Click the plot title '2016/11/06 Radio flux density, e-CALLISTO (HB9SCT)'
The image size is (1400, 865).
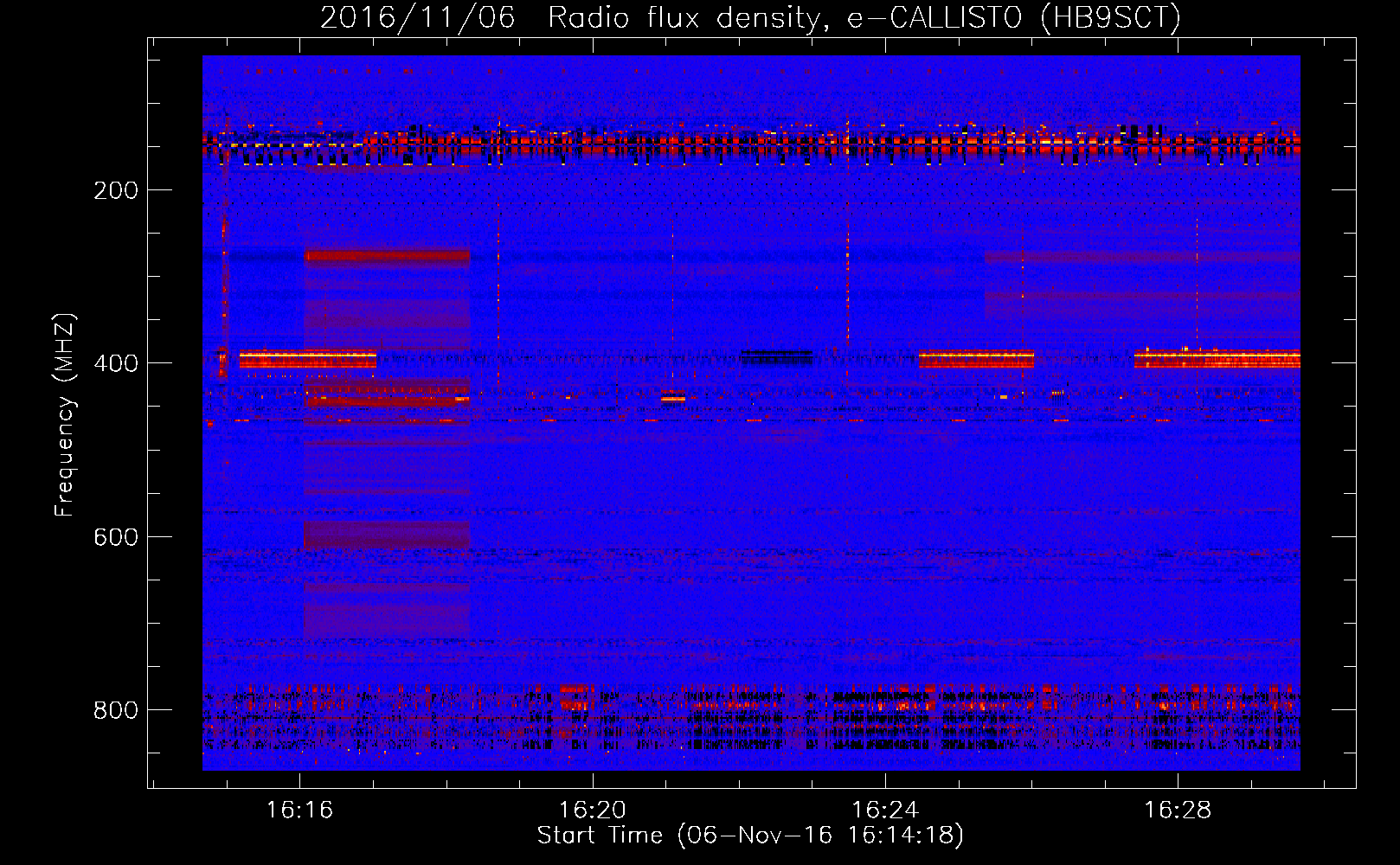750,17
